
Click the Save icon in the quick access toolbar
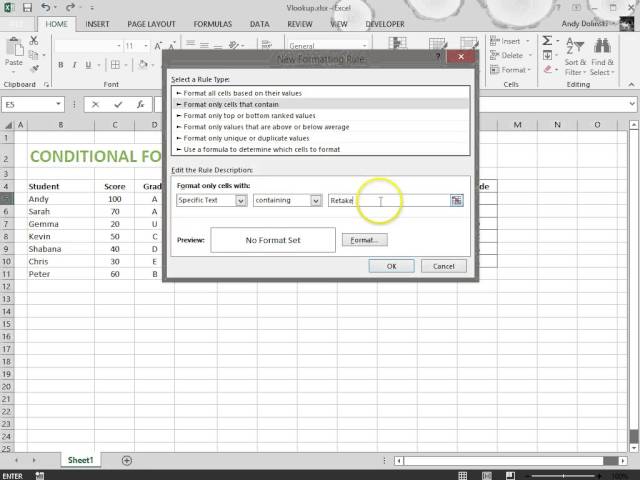(x=27, y=7)
